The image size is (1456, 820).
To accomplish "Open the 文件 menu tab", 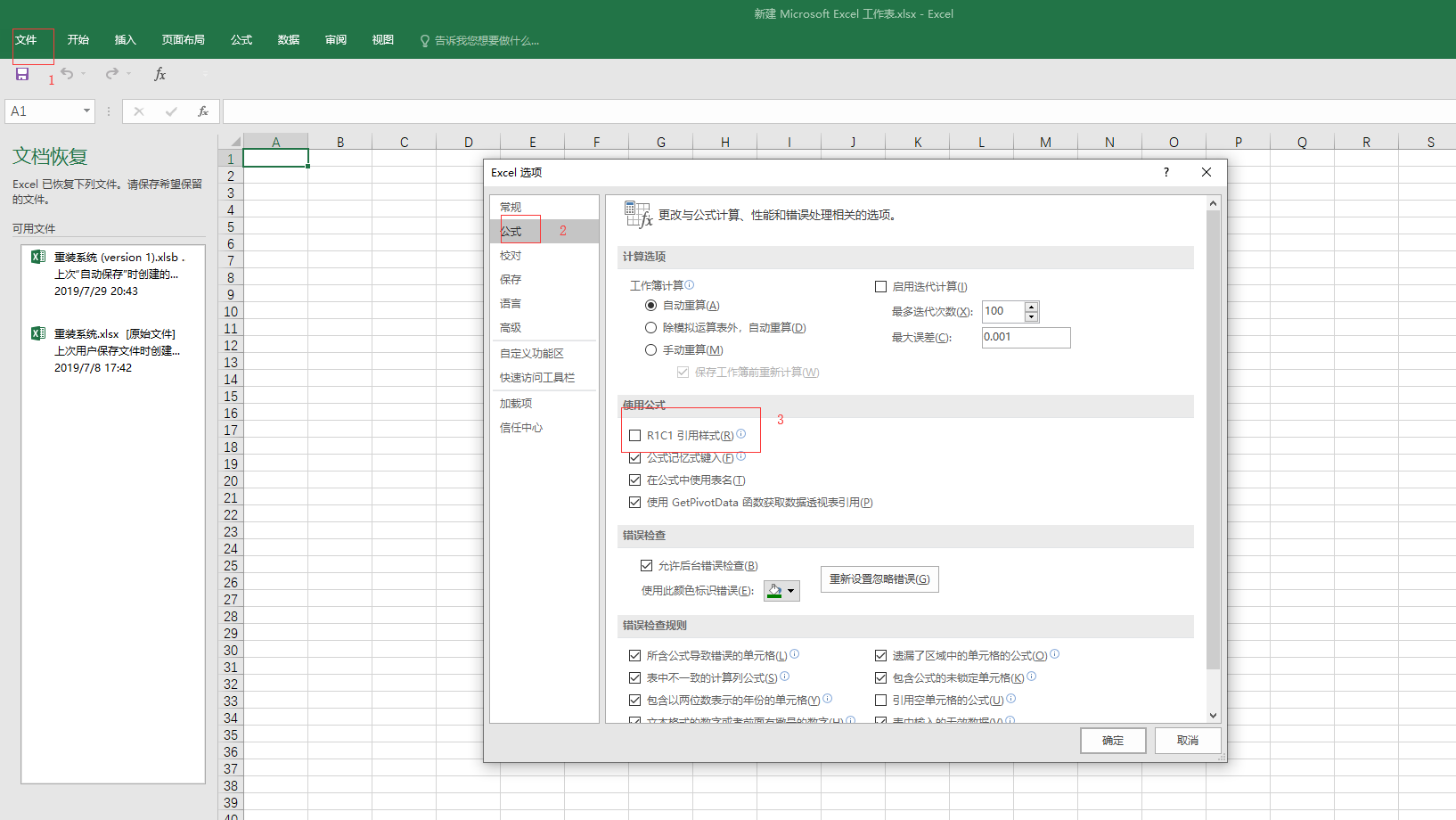I will (x=26, y=40).
